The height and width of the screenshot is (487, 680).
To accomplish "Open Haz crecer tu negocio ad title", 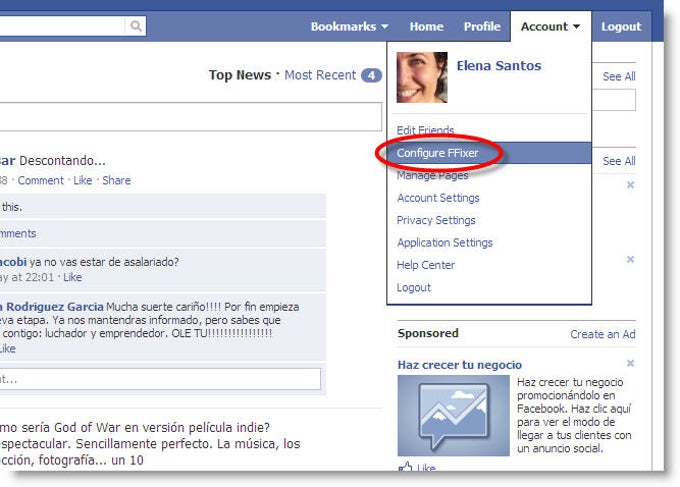I will [x=459, y=365].
